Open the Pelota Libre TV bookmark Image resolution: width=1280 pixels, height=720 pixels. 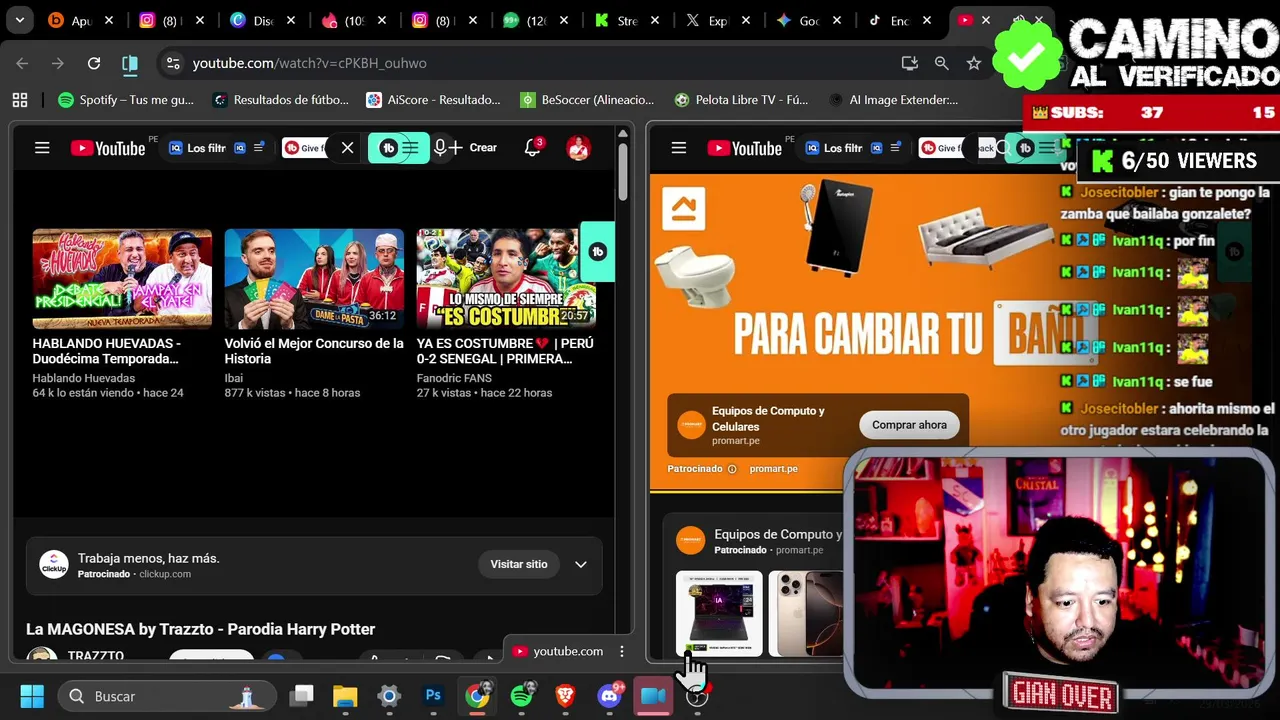click(741, 100)
